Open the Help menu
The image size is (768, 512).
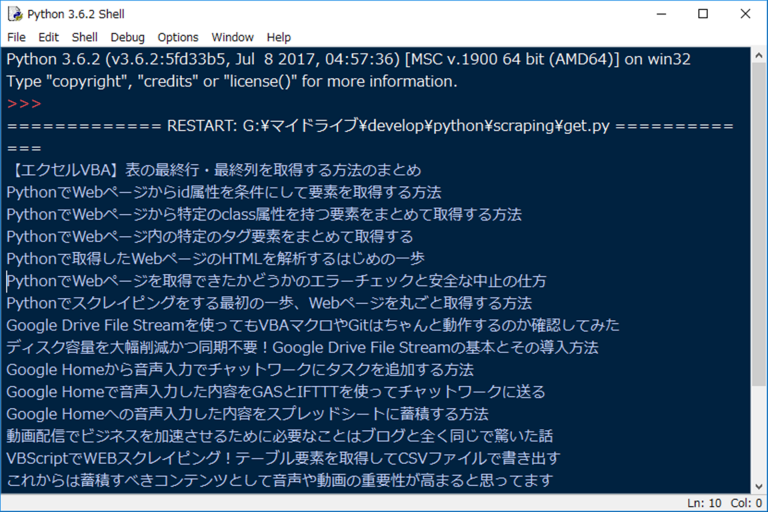click(x=279, y=37)
